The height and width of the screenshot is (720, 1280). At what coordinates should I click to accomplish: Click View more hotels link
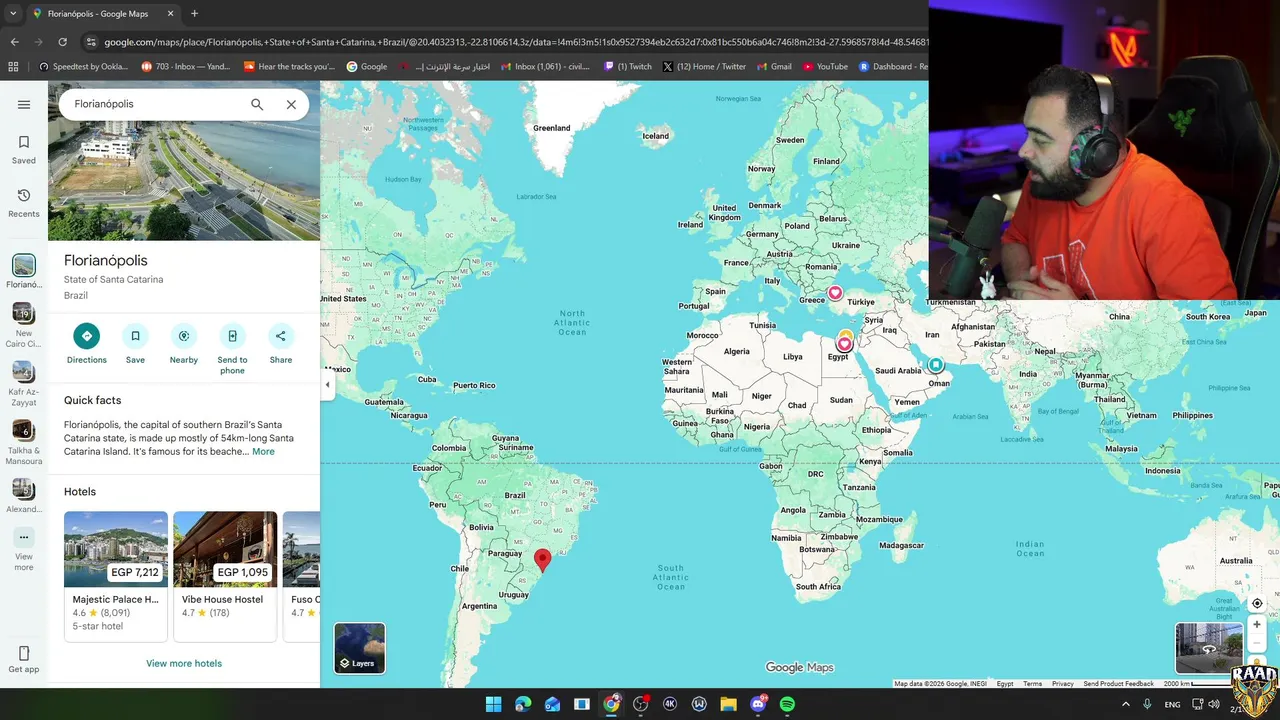[184, 663]
